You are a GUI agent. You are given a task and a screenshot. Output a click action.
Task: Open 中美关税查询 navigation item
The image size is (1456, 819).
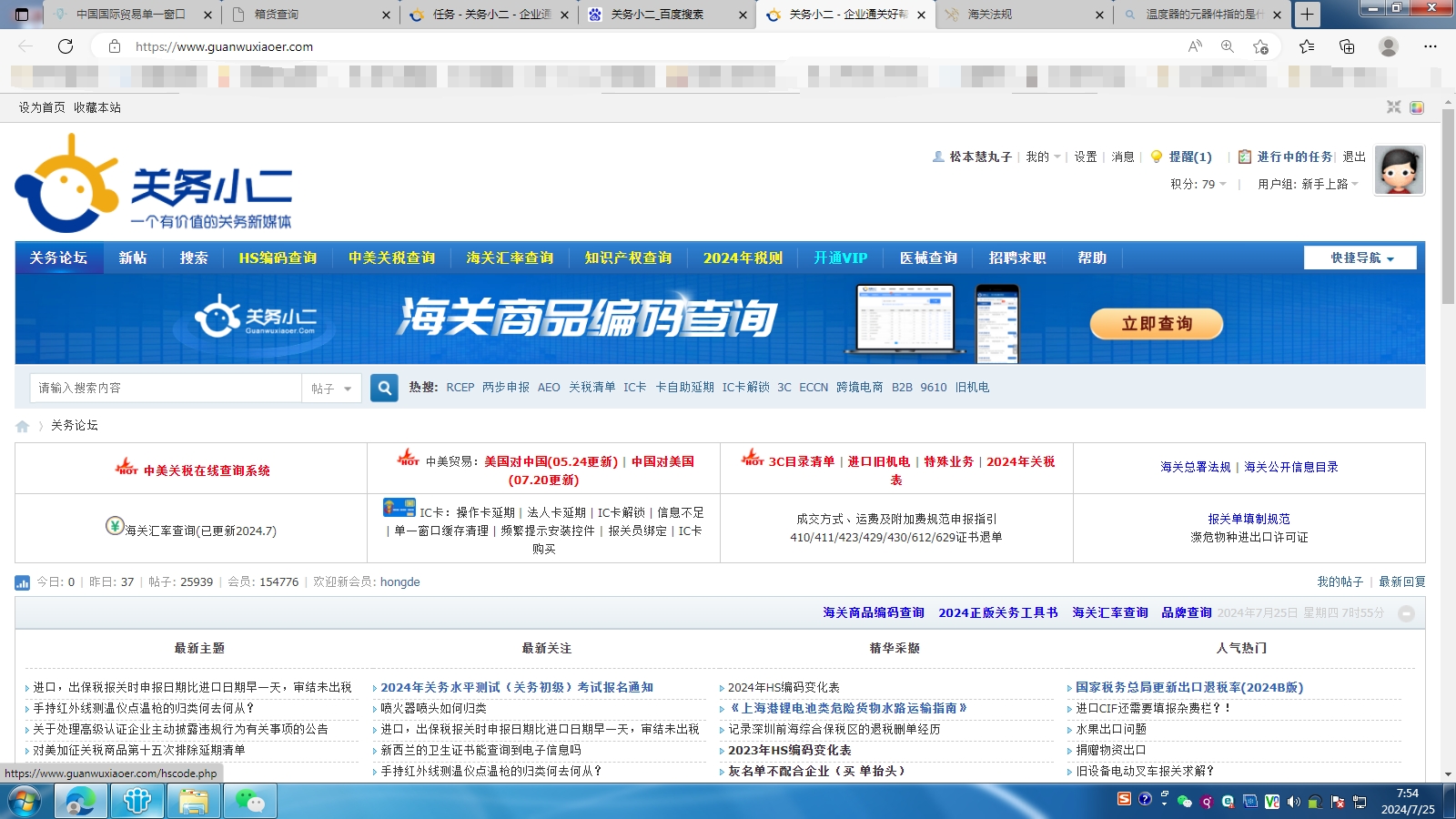point(391,258)
